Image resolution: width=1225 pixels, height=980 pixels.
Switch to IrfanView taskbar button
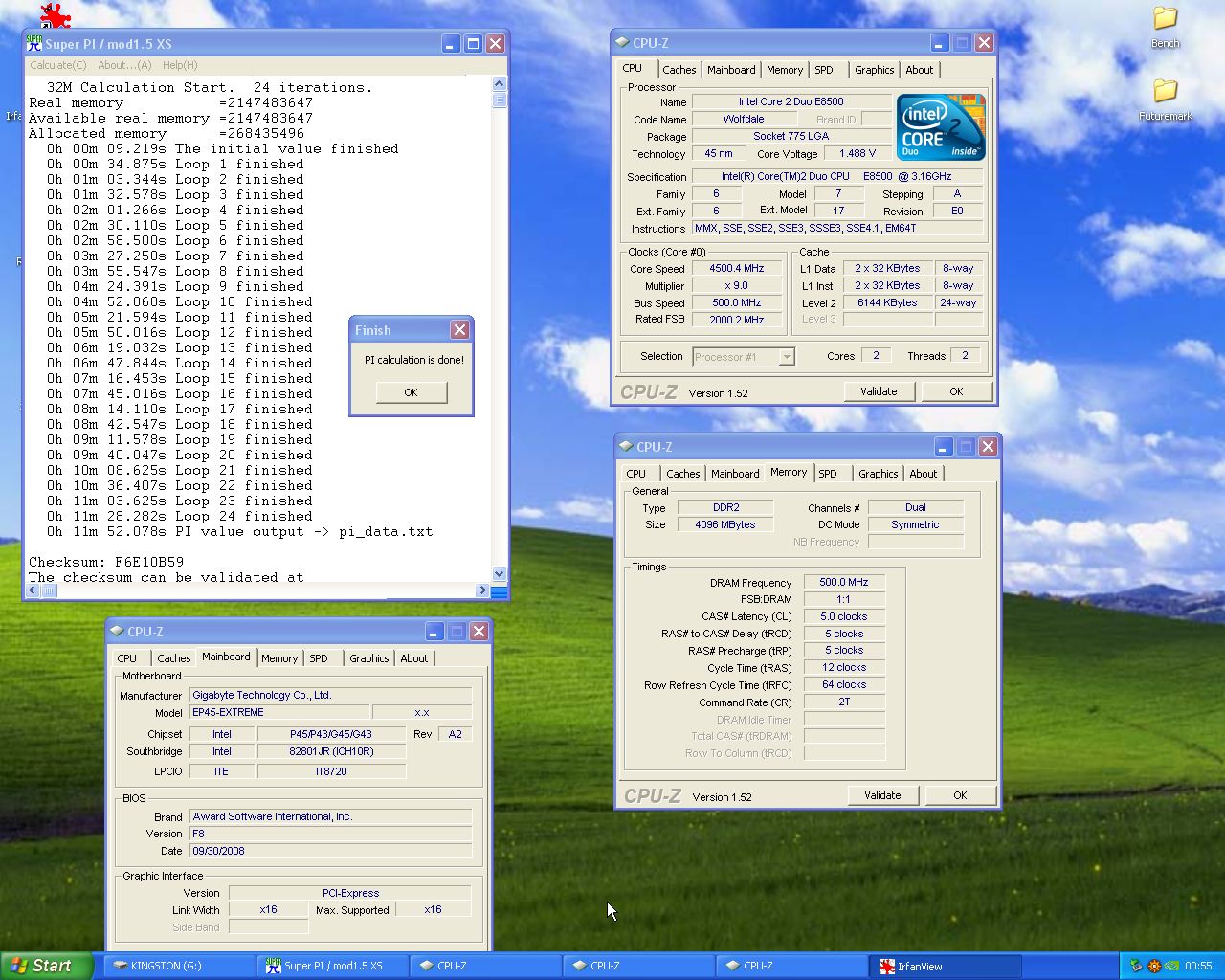944,966
